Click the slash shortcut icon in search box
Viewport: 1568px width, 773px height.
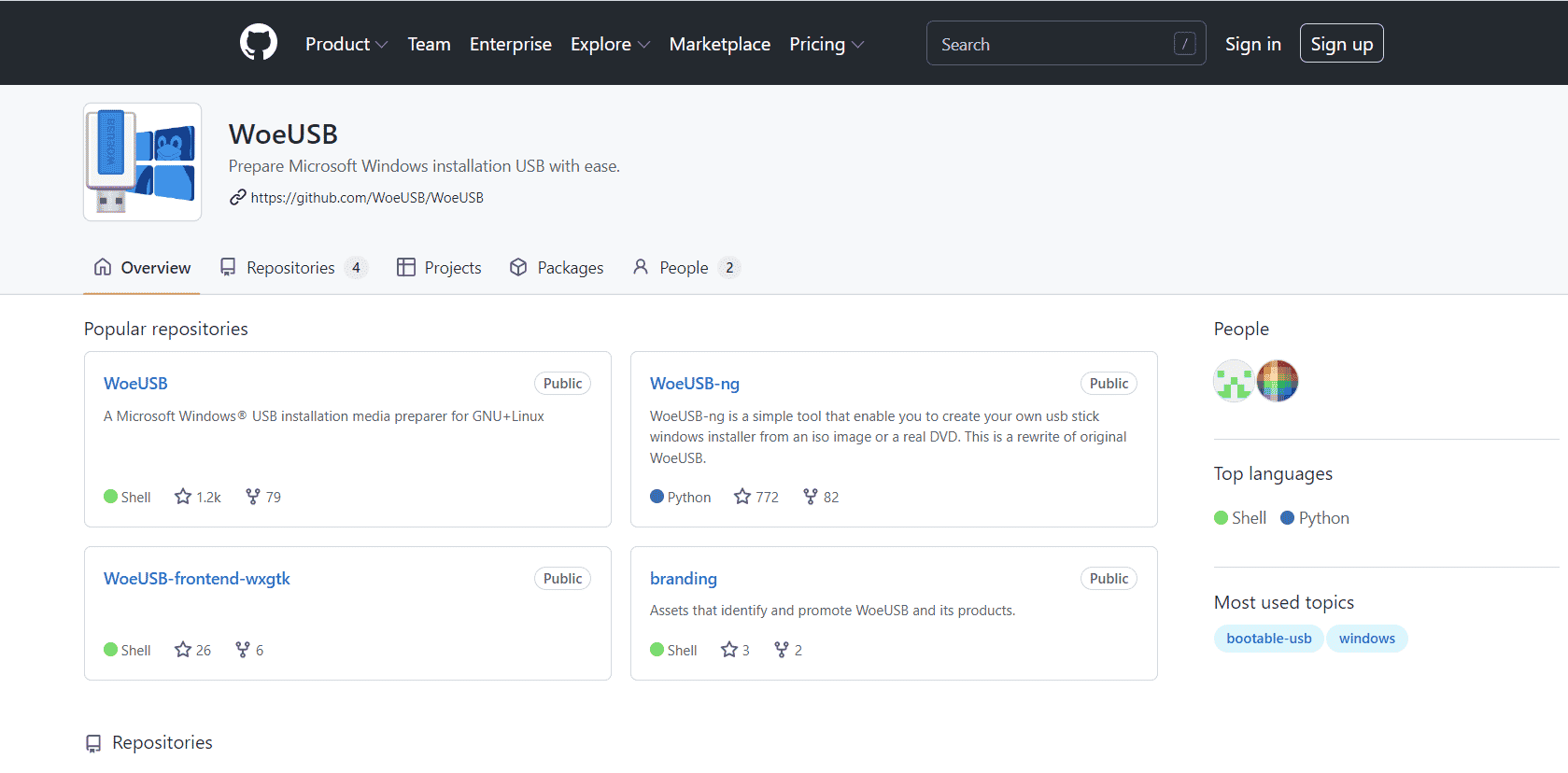pos(1184,44)
